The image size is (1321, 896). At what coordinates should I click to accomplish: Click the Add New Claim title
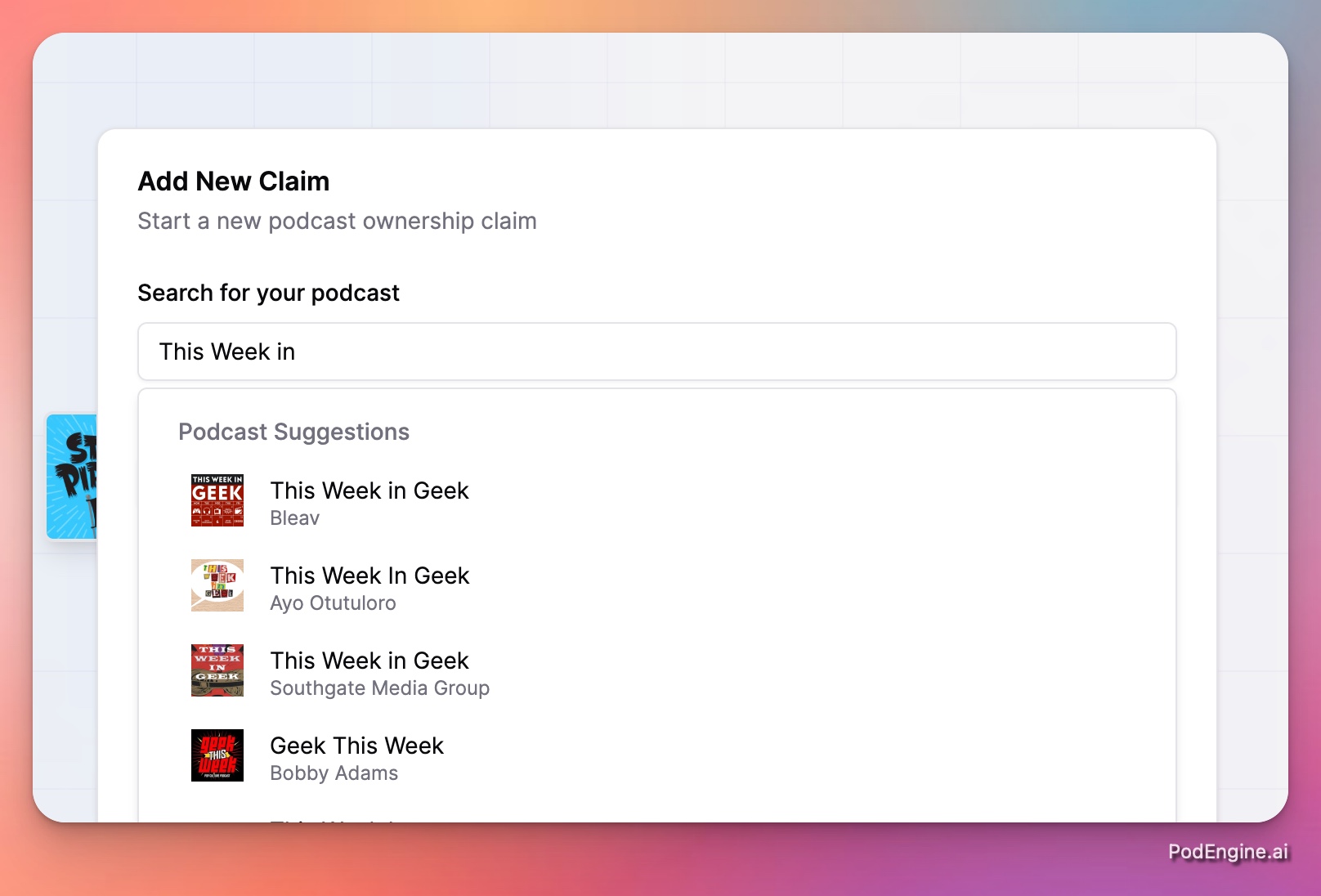(x=234, y=181)
